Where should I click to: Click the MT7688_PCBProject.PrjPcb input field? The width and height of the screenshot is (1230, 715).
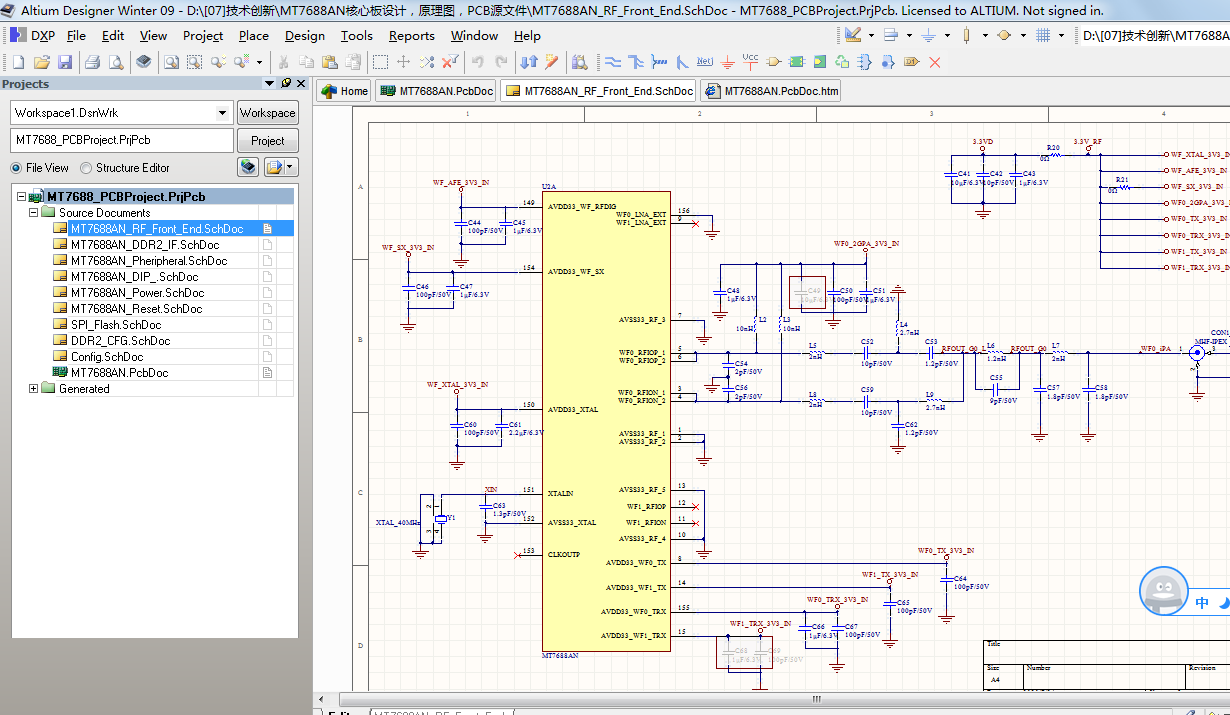coord(122,141)
